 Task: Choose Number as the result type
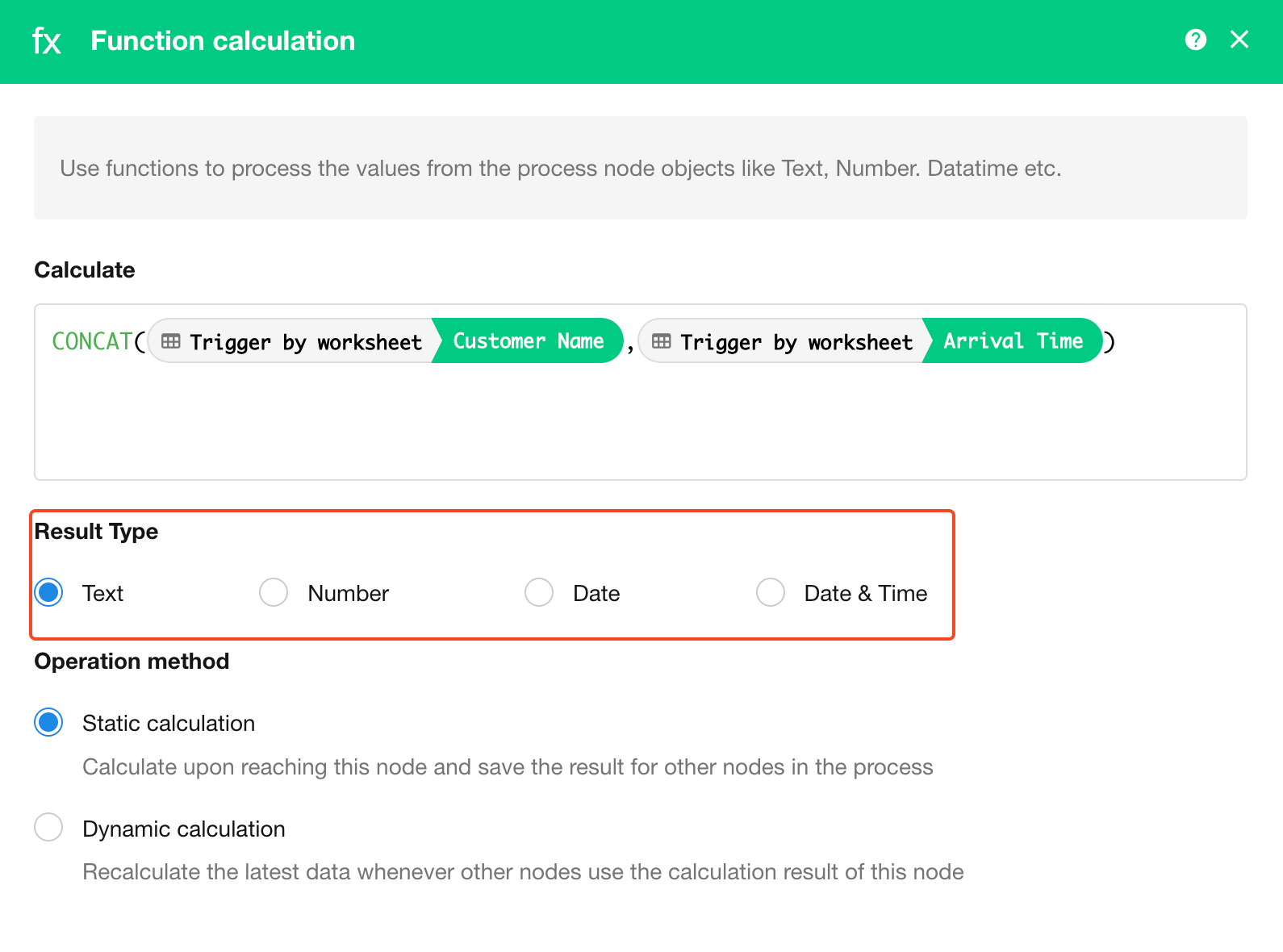pos(274,592)
